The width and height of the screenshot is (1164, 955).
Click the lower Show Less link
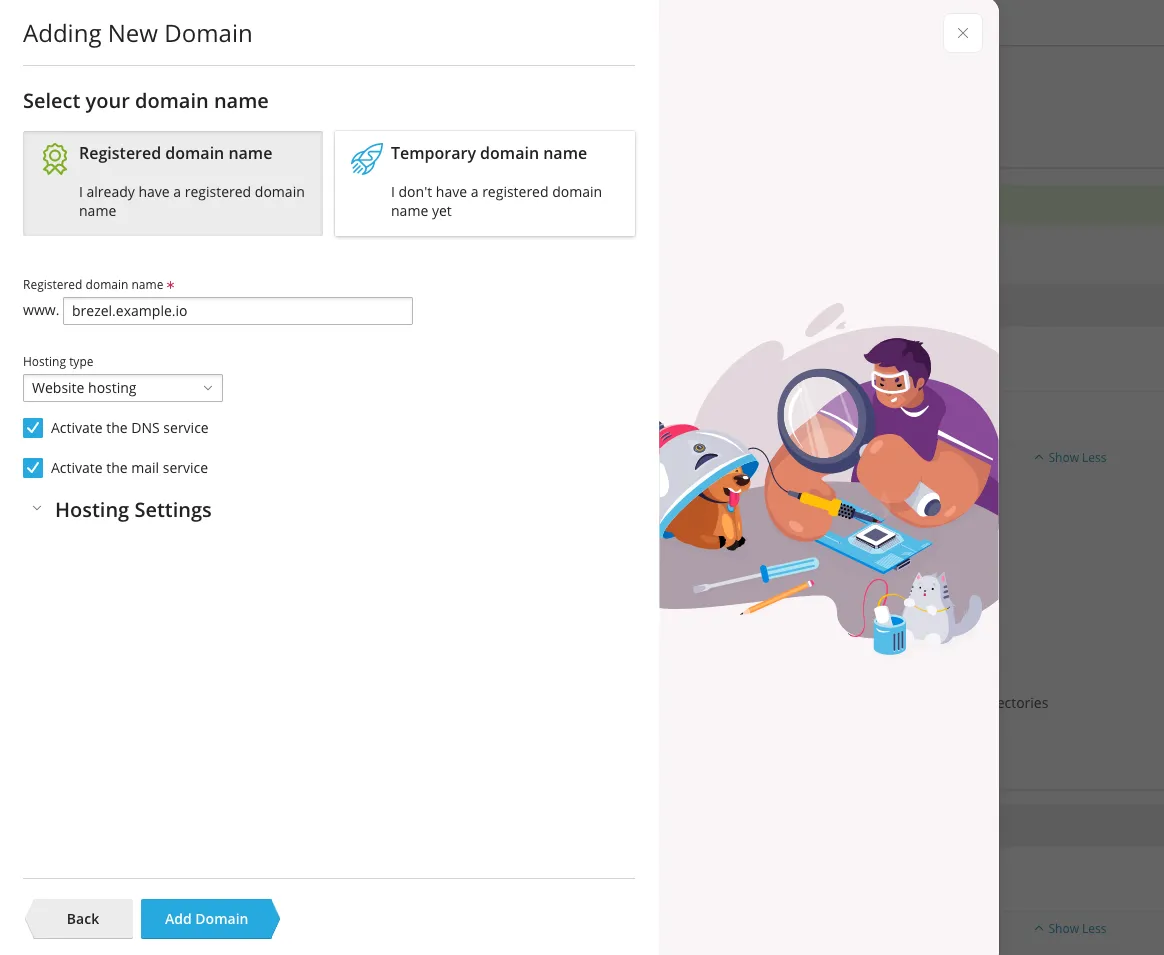pos(1077,928)
